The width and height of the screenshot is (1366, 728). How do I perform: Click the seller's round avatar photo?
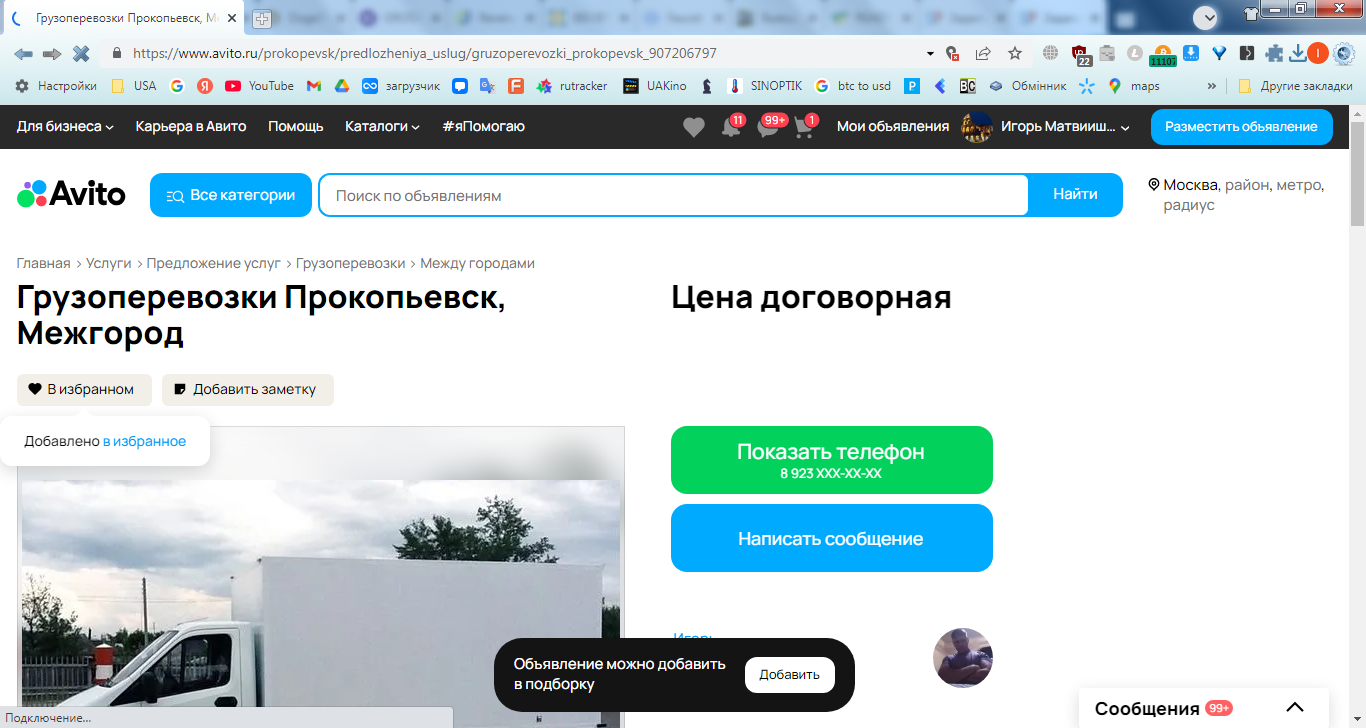tap(963, 658)
